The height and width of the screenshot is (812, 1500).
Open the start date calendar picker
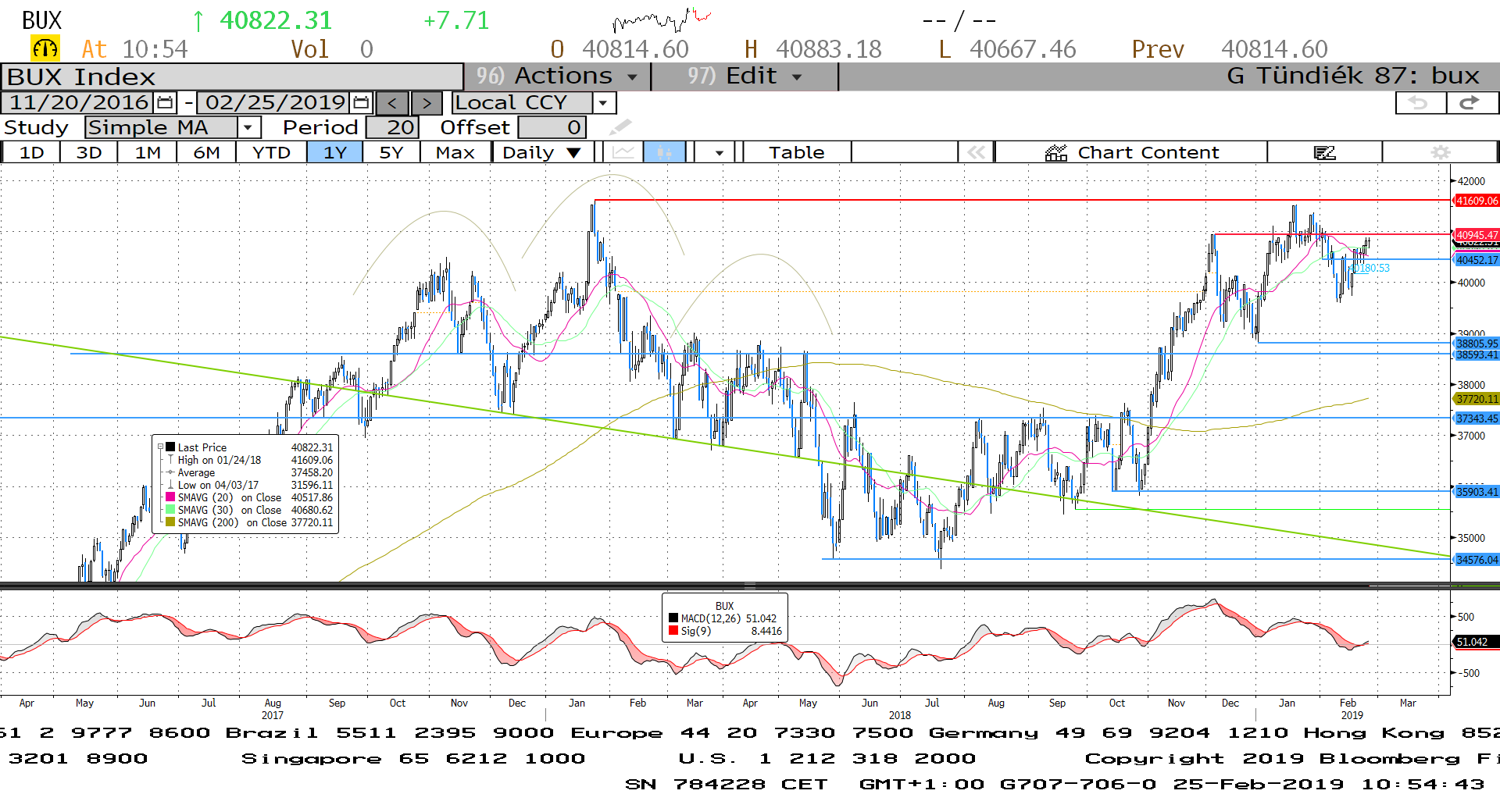click(x=165, y=103)
